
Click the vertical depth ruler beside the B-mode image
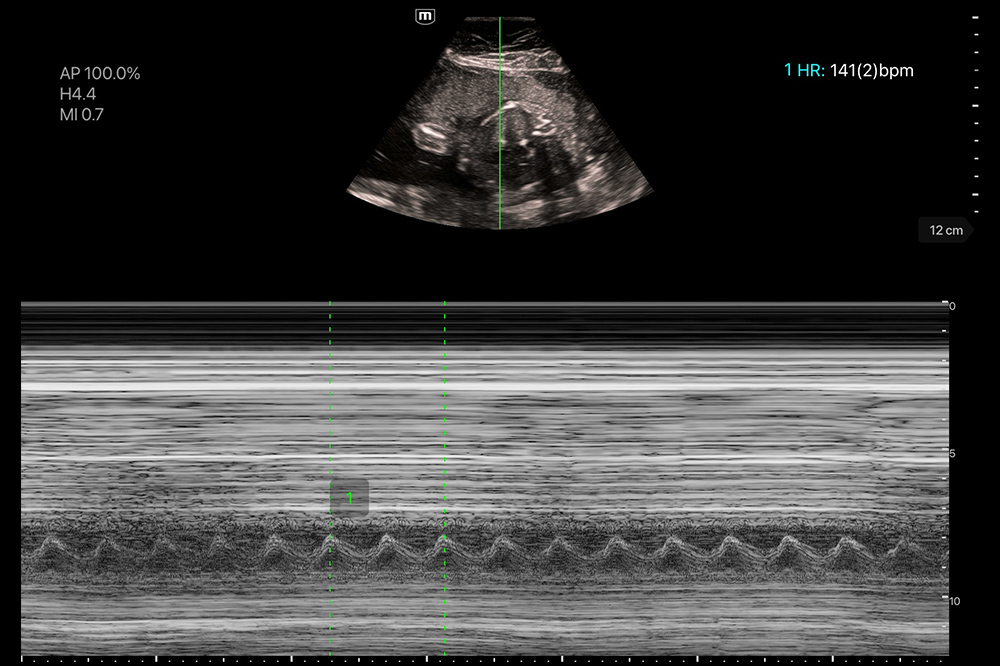[x=976, y=110]
